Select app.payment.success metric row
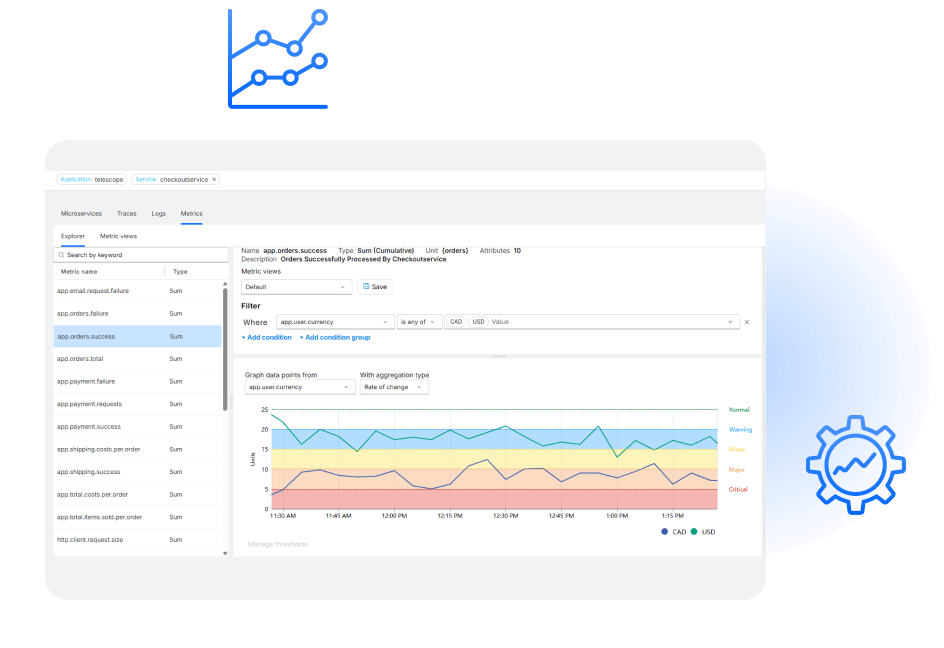Viewport: 944px width, 648px height. (x=137, y=427)
